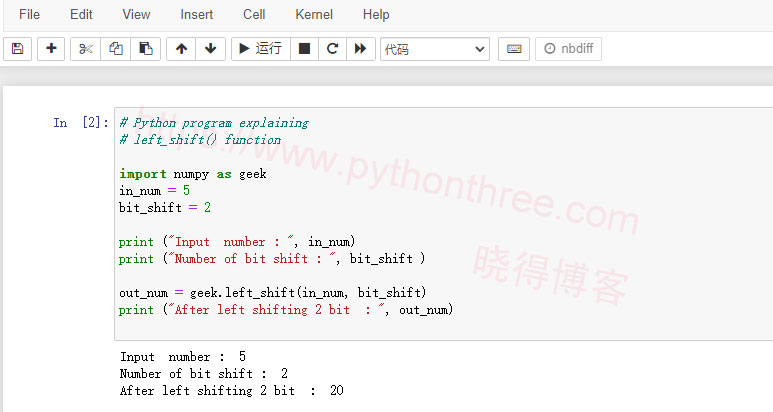Move the cell up with up arrow

[181, 49]
